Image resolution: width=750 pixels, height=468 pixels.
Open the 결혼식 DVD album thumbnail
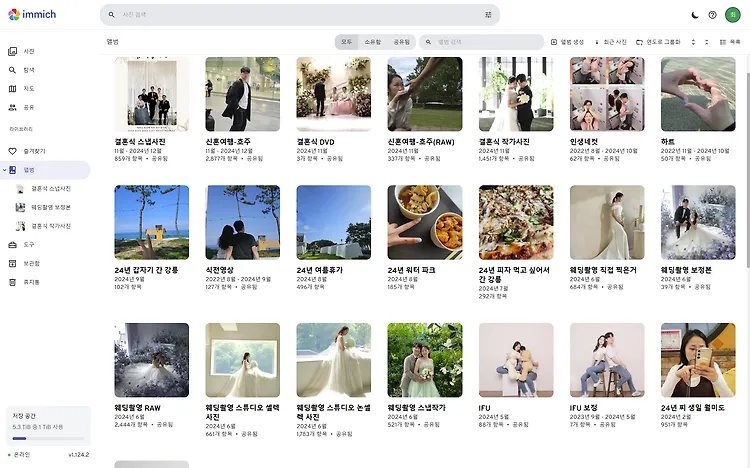(x=333, y=94)
